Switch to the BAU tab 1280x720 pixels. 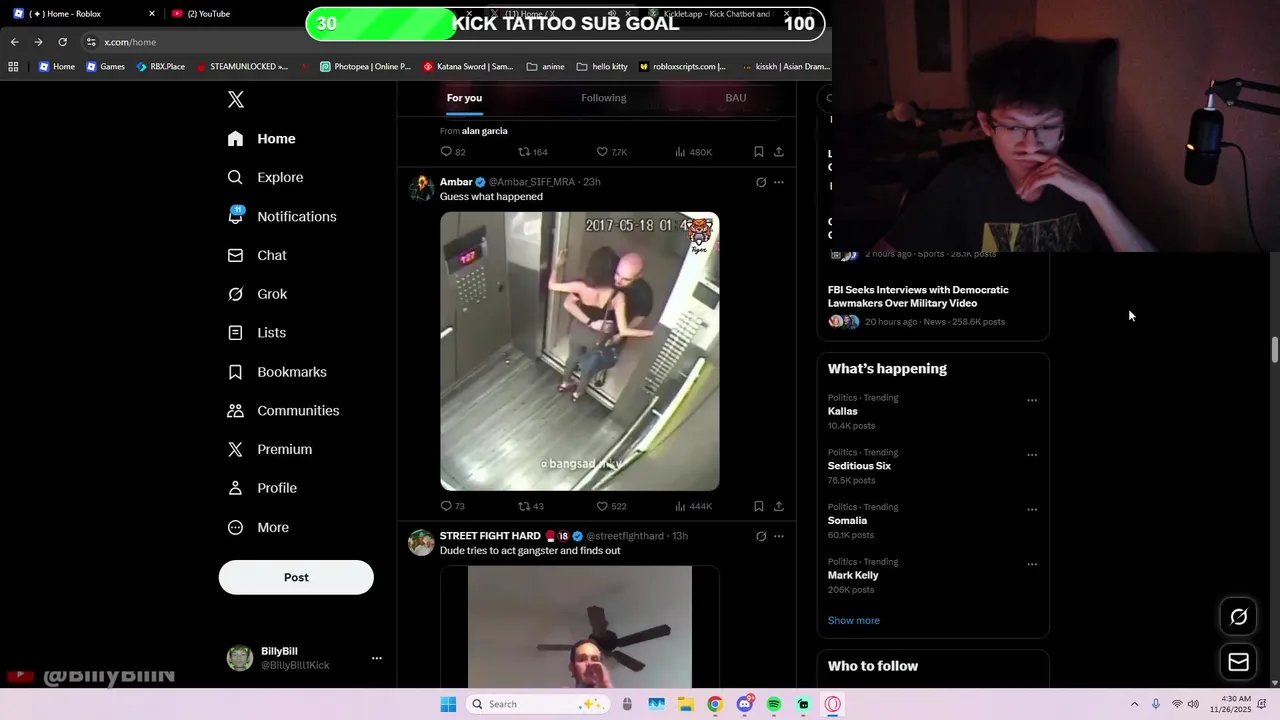click(x=736, y=98)
